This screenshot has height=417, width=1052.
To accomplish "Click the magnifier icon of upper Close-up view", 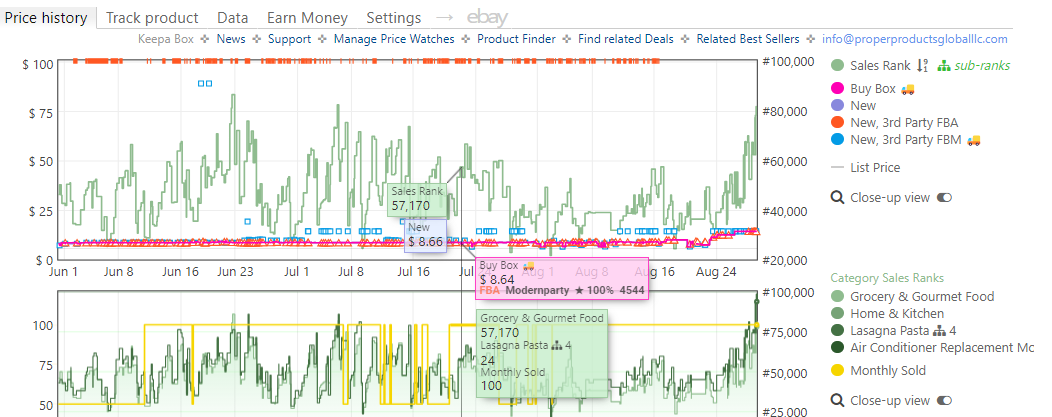I will click(x=837, y=197).
